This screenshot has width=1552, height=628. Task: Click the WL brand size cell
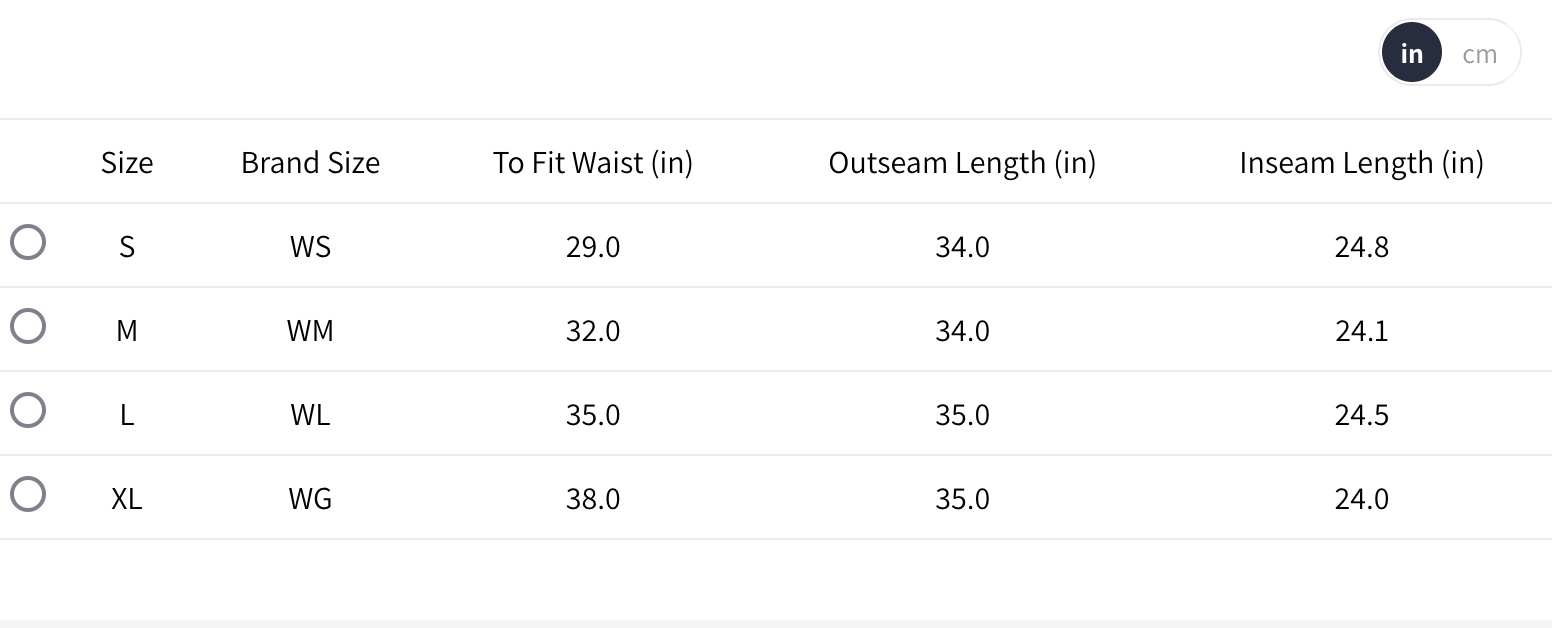[310, 414]
